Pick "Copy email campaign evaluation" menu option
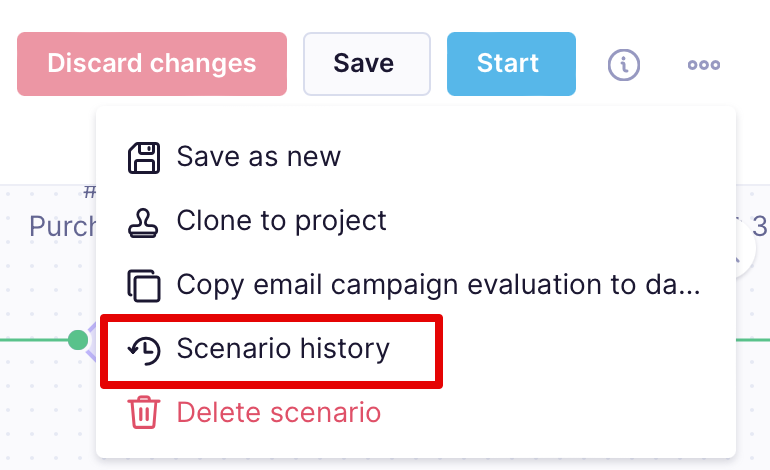The image size is (770, 470). tap(438, 285)
